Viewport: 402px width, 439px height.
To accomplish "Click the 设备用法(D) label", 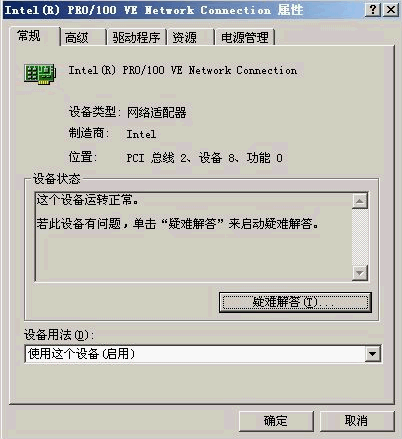I will 59,335.
